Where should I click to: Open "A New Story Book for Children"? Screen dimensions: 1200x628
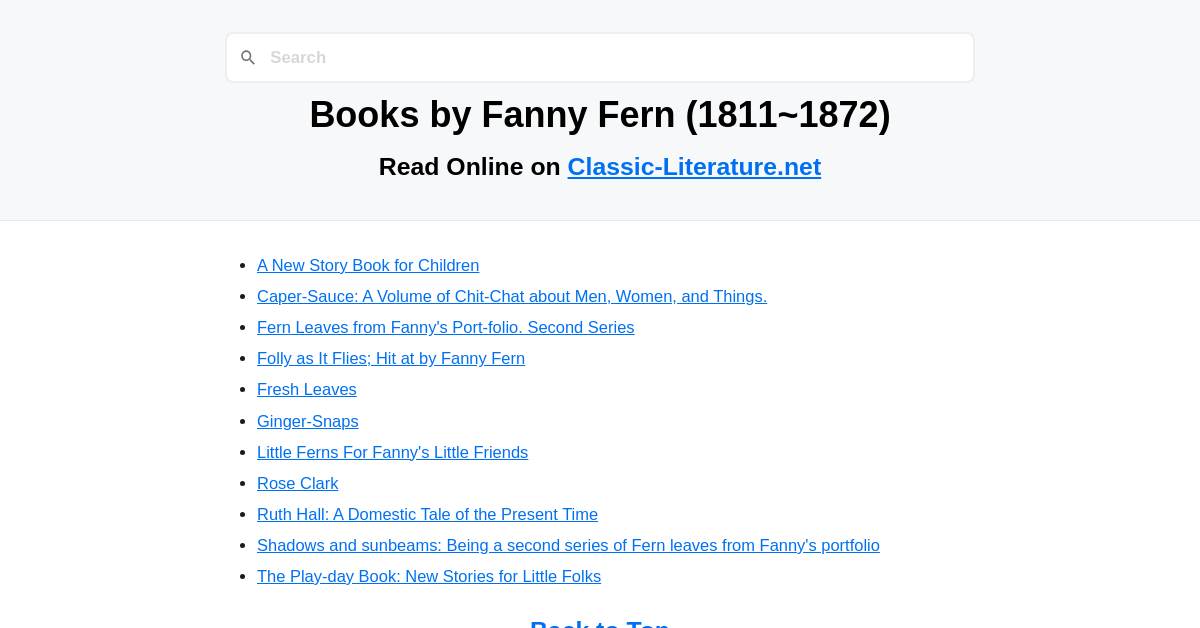pos(368,265)
